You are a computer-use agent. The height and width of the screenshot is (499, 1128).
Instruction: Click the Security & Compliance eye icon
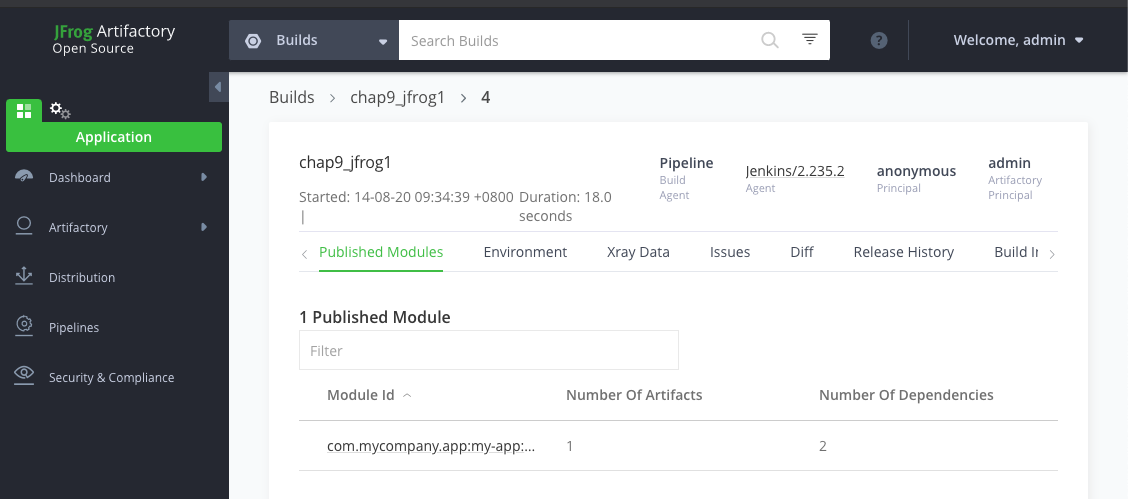(x=25, y=377)
